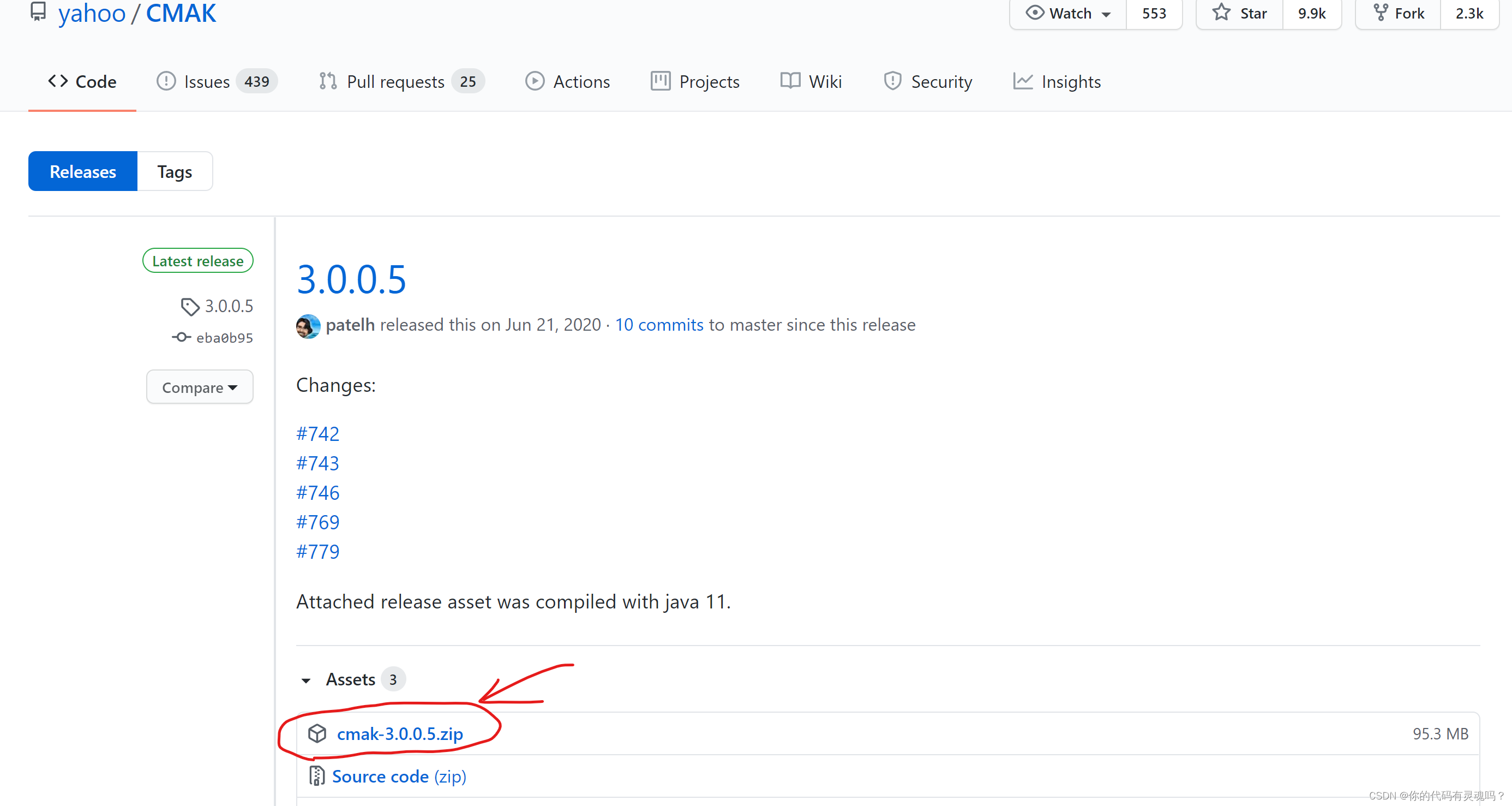Click the Watch eye icon

(x=1035, y=13)
